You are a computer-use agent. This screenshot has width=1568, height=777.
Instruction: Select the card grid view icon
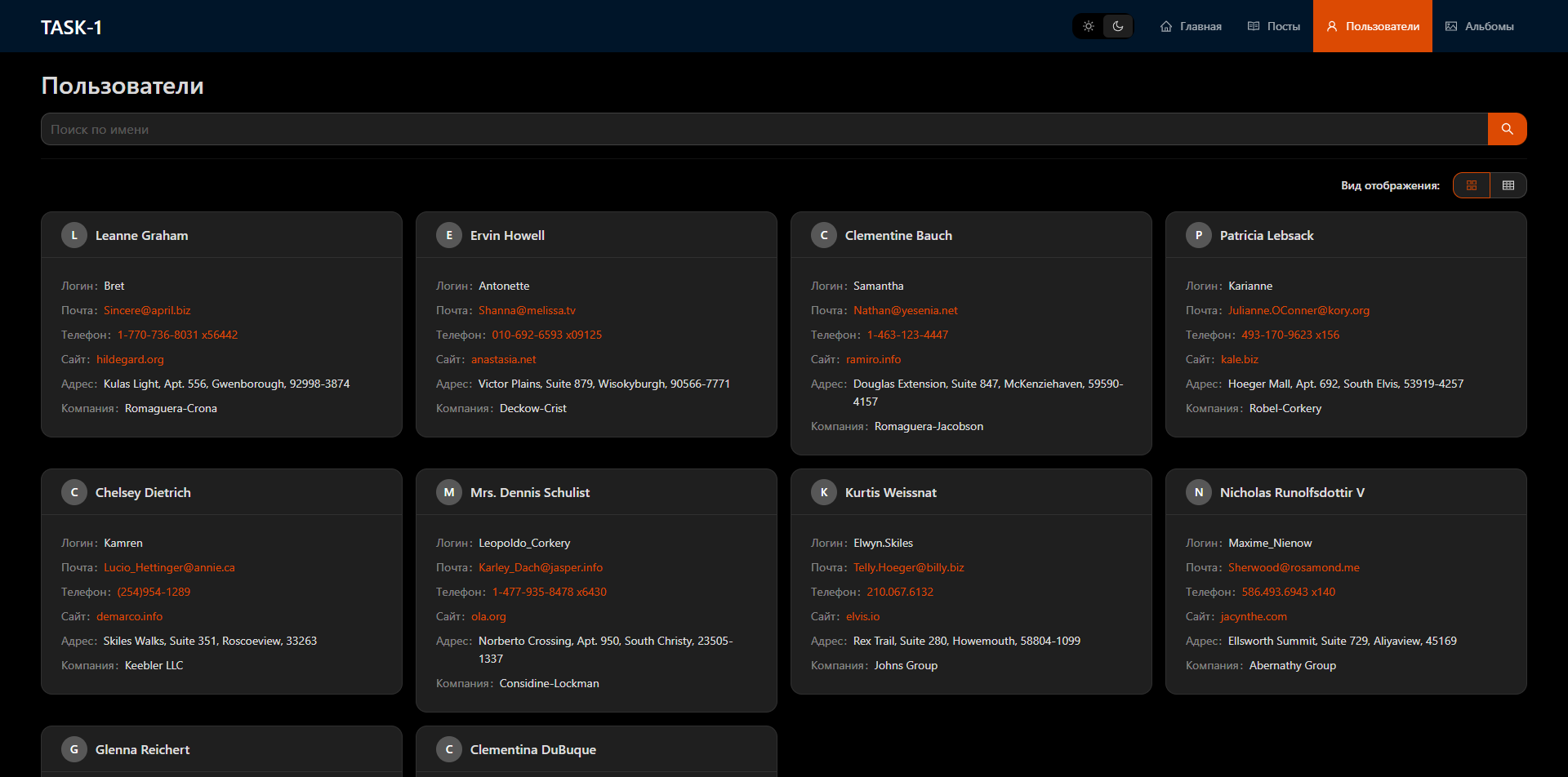1472,185
